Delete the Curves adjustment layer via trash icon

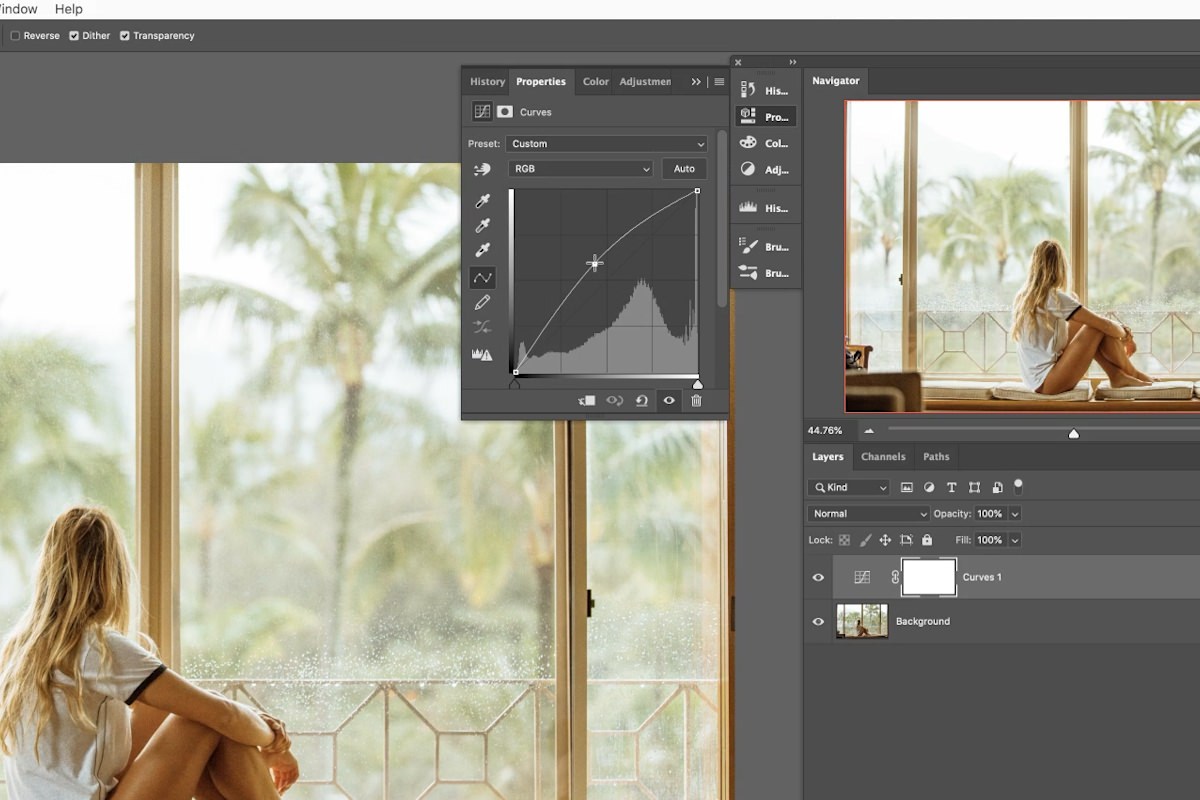[696, 400]
